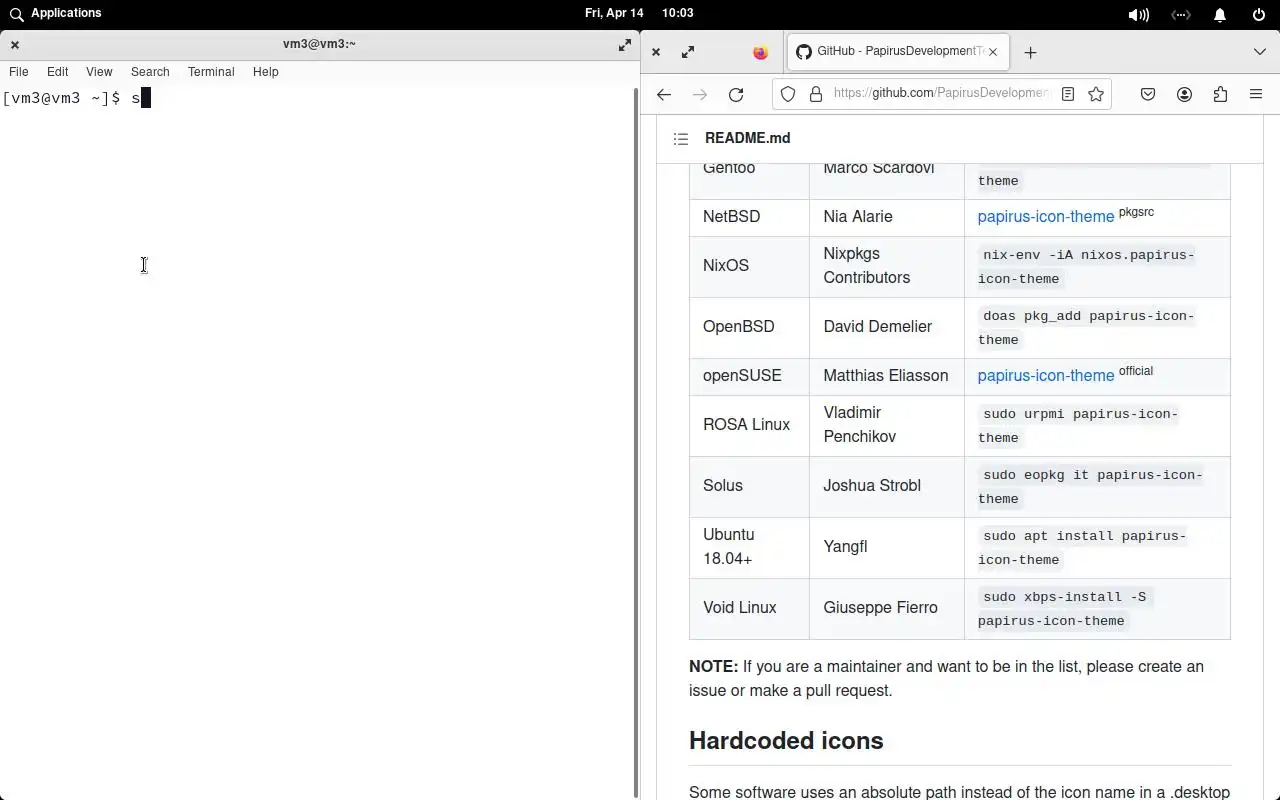Click the Matthias Eliasson maintainer cell

pyautogui.click(x=886, y=376)
